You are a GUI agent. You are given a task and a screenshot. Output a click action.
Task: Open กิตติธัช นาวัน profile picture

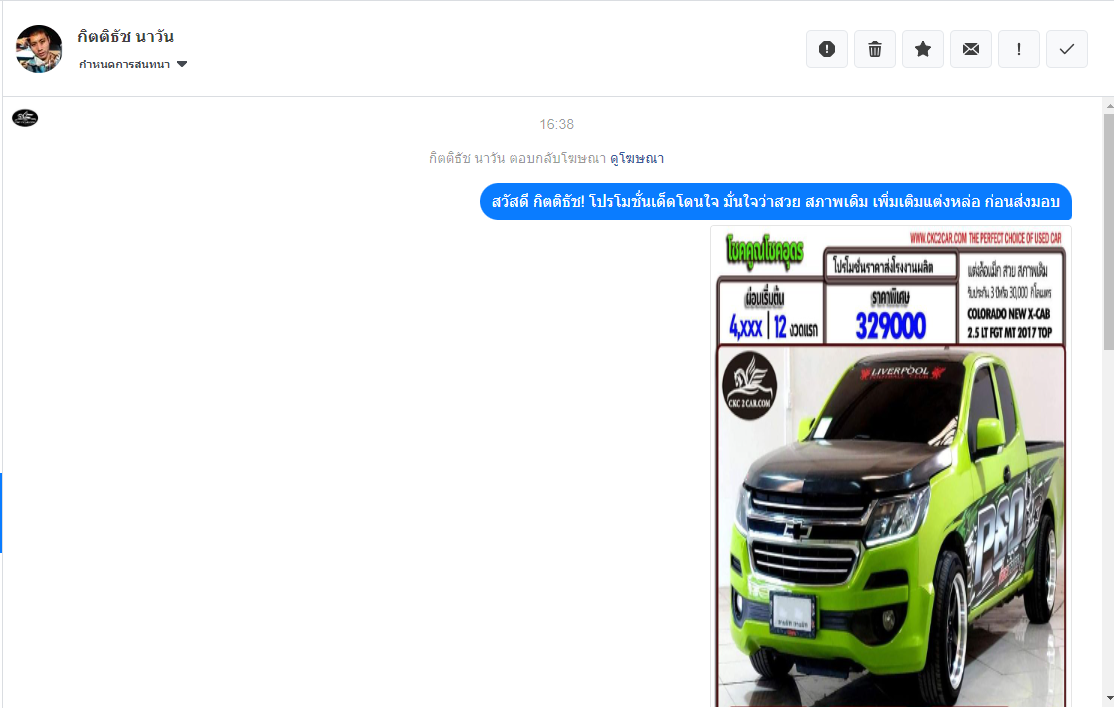point(39,49)
